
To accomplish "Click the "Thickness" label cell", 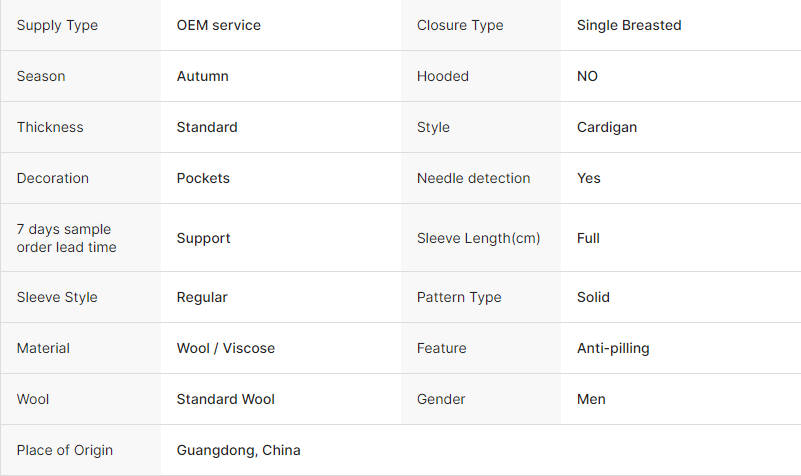I will pos(50,127).
